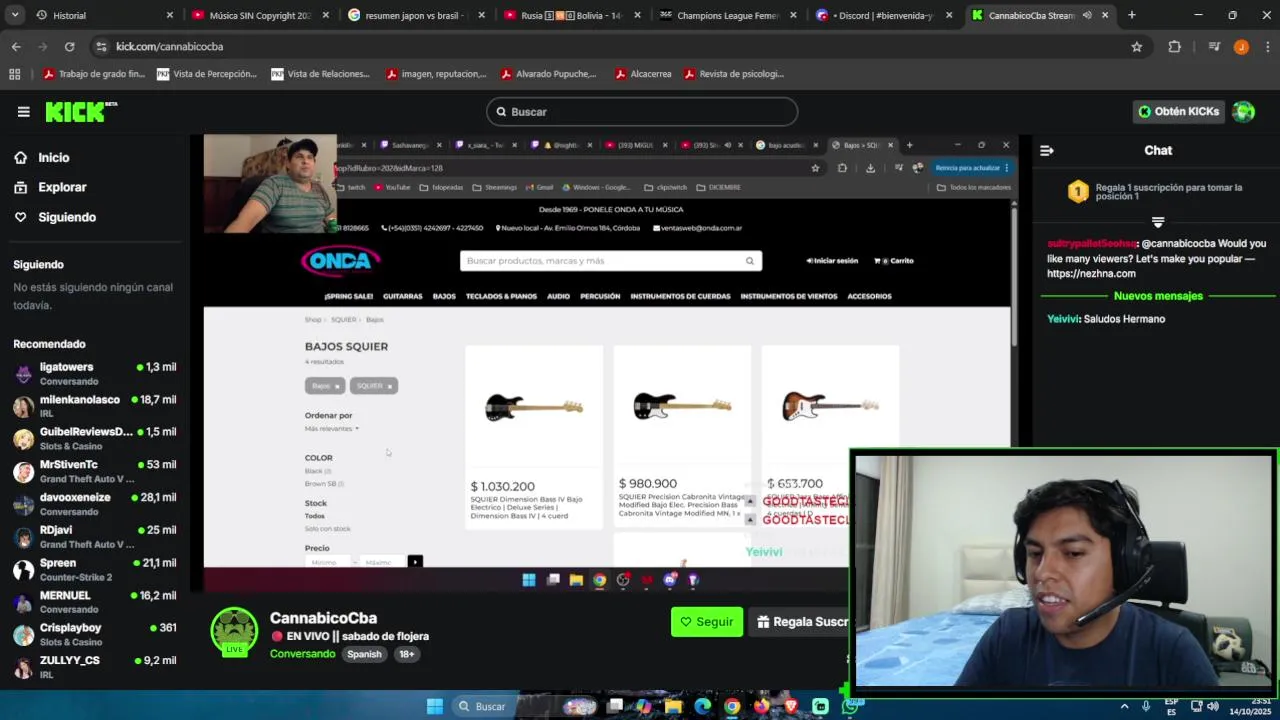Open recommended channel Spreen
Screen dimensions: 1280x720
tap(95, 570)
